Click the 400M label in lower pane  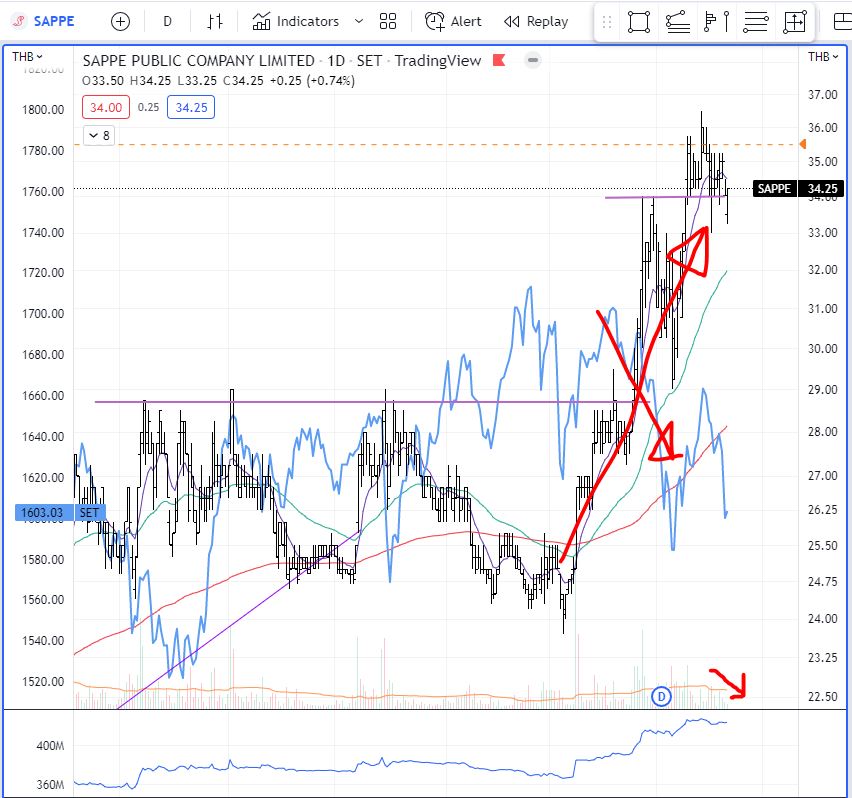(x=50, y=746)
